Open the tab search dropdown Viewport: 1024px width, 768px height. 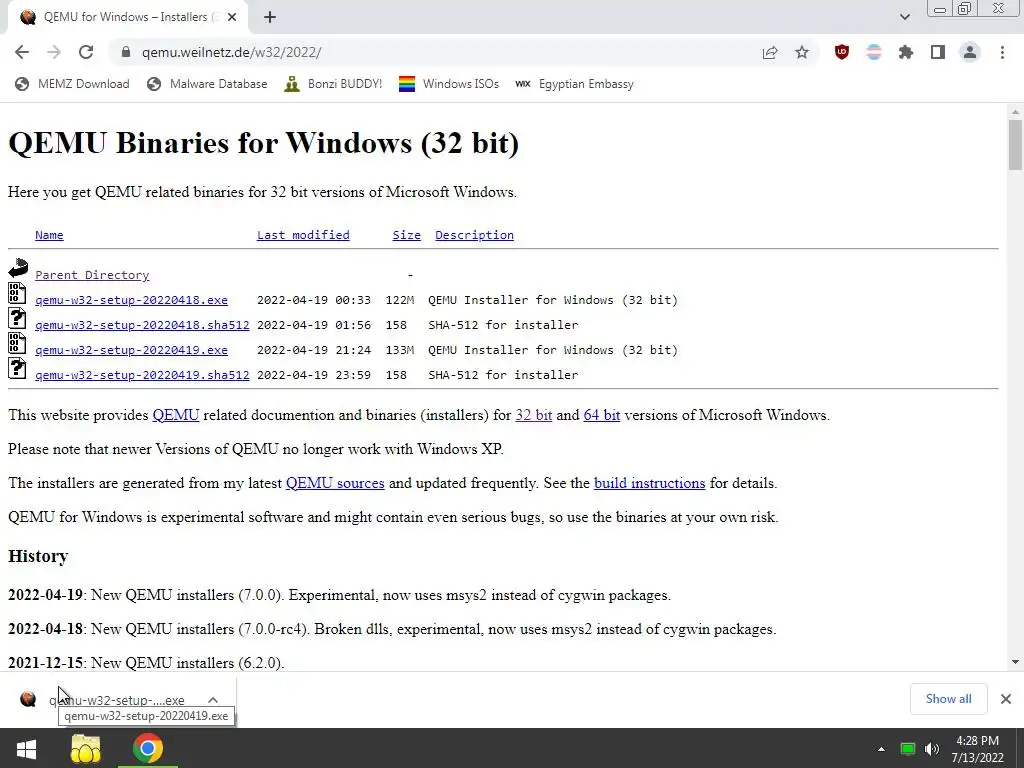904,17
